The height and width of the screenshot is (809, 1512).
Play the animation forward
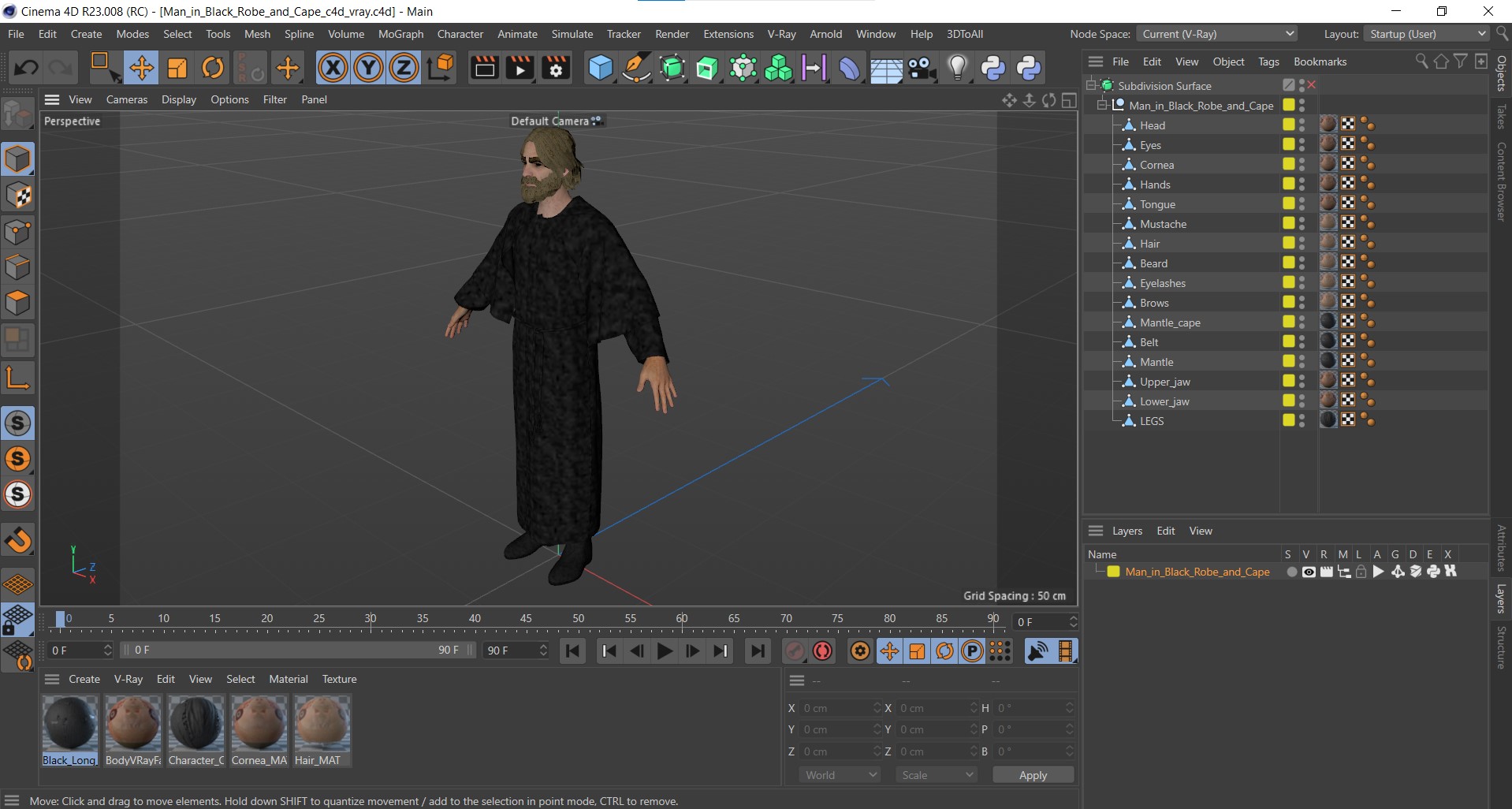tap(665, 651)
